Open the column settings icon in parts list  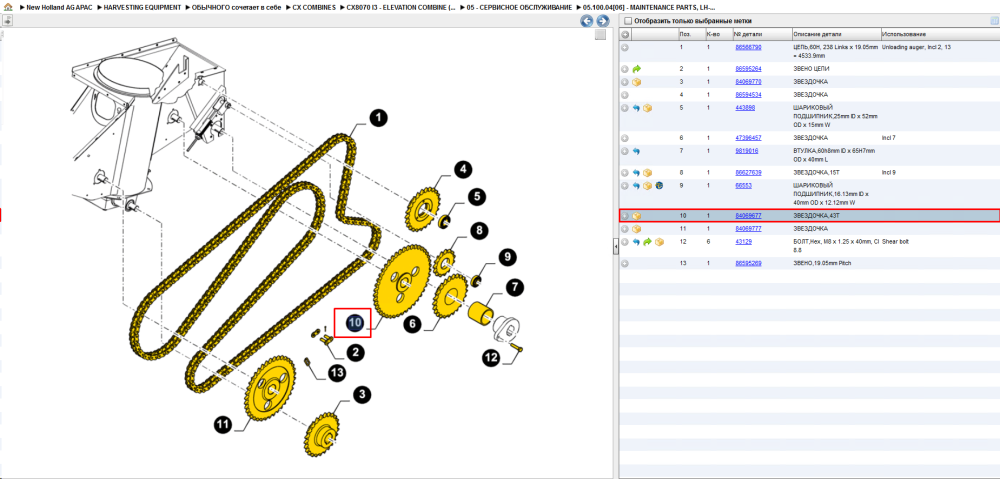pos(994,21)
